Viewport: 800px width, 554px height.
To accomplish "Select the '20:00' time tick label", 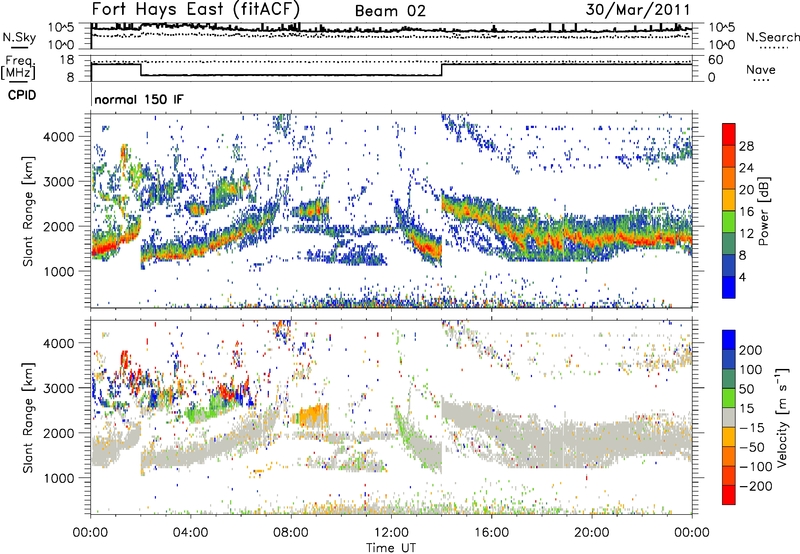I will click(x=591, y=533).
